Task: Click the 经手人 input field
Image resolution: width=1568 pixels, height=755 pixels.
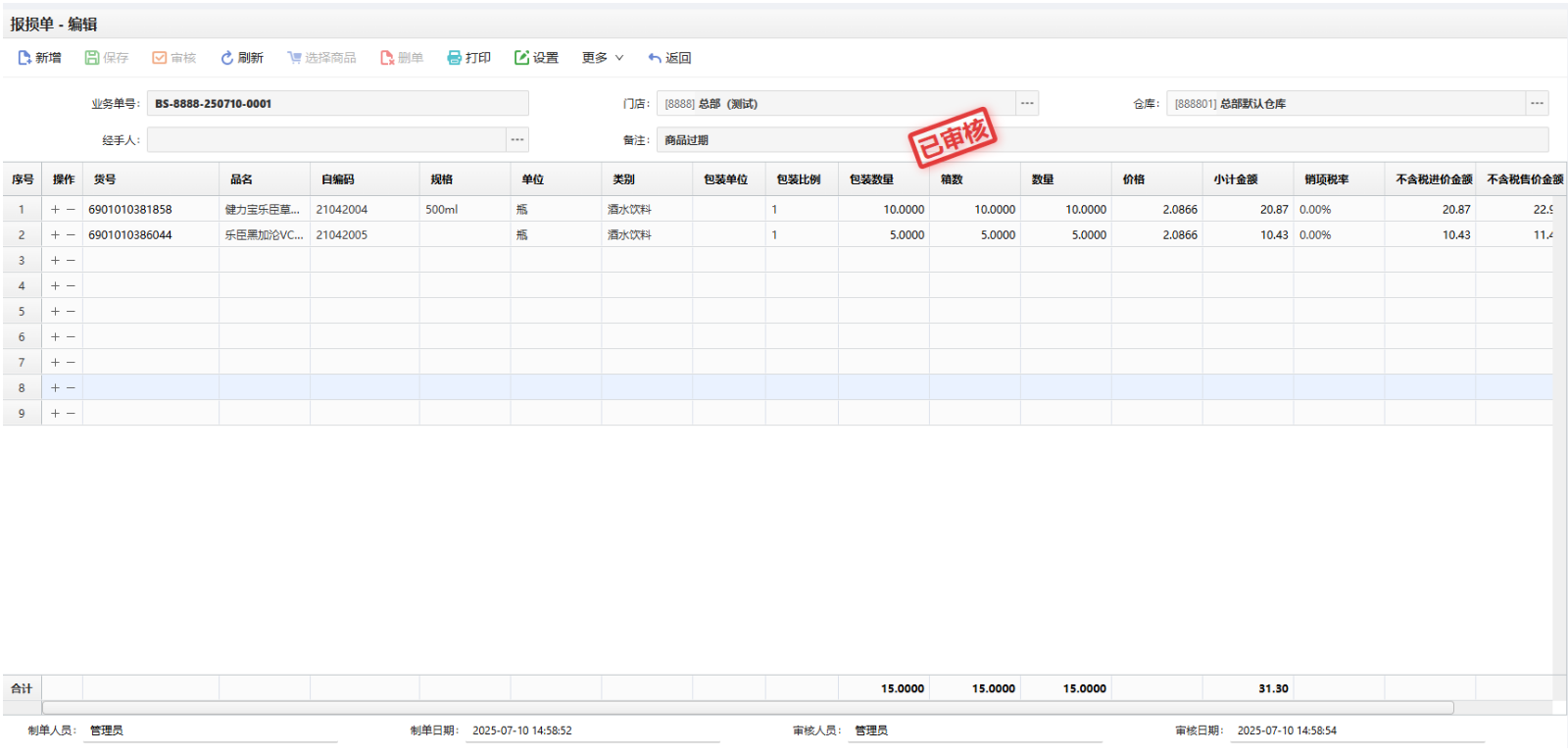Action: (x=326, y=139)
